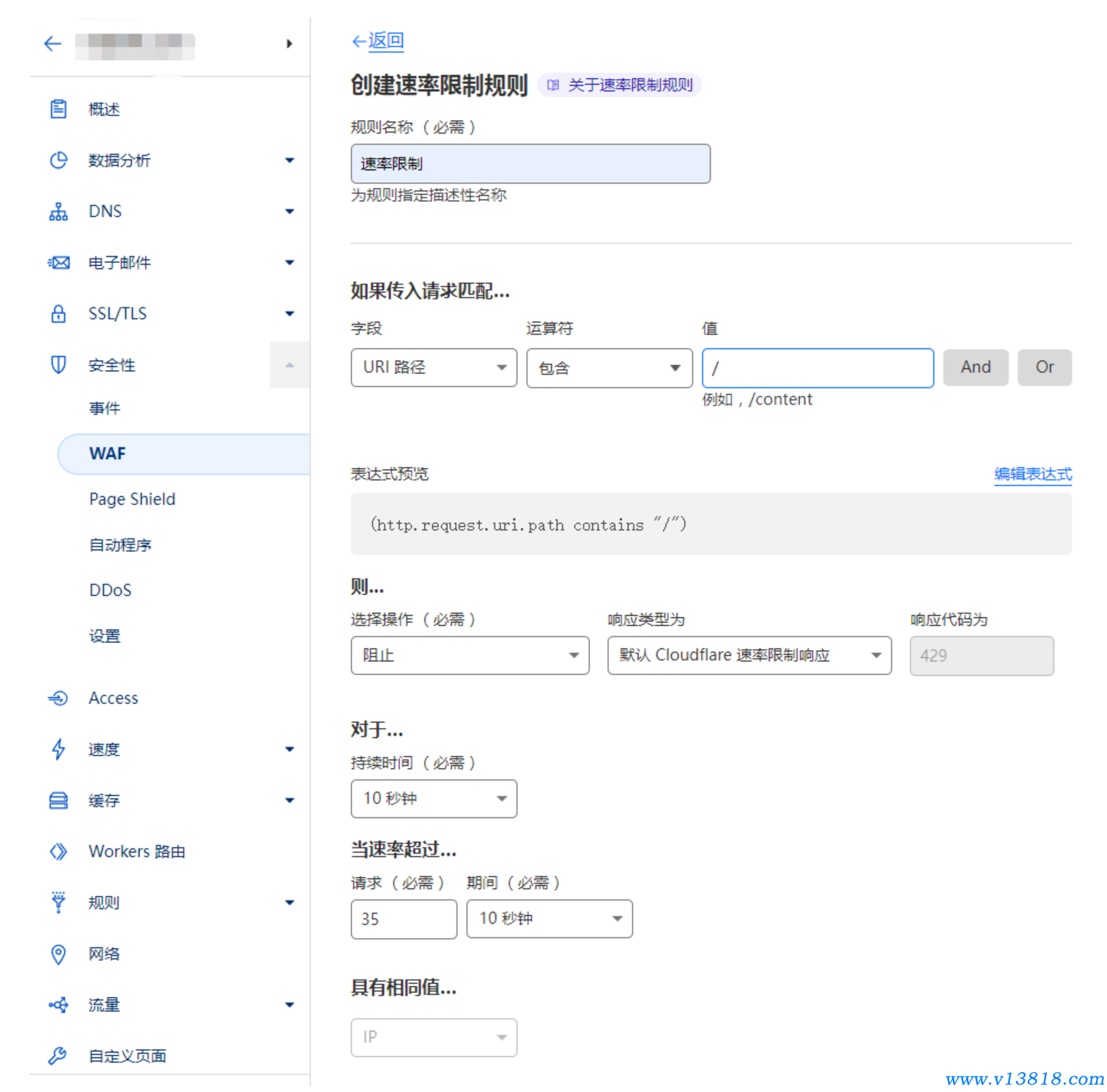The width and height of the screenshot is (1107, 1092).
Task: Click the 规则名称 input field
Action: click(530, 164)
